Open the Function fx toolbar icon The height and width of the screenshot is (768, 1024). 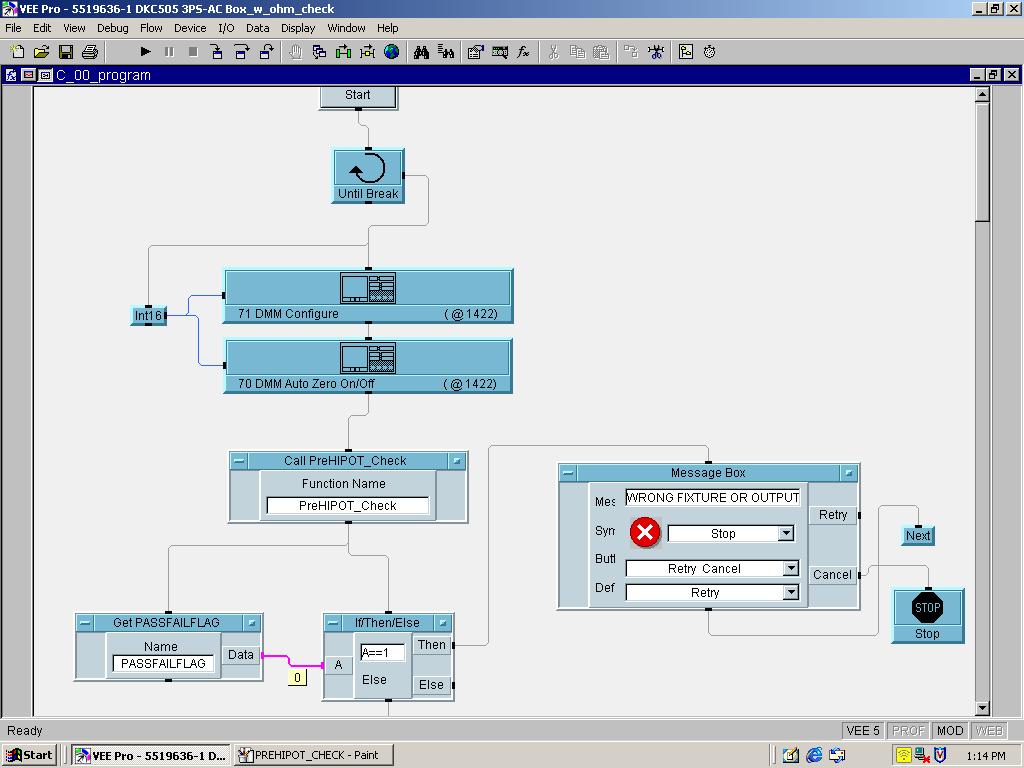pyautogui.click(x=523, y=52)
